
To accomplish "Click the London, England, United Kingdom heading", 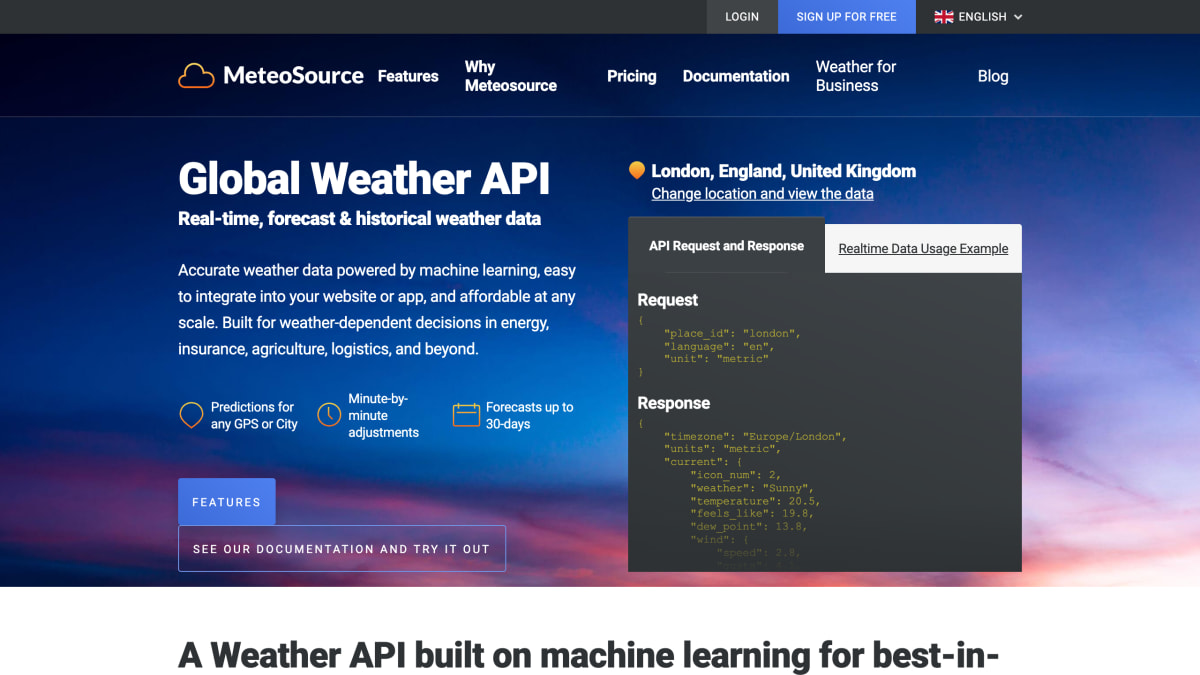I will tap(783, 171).
